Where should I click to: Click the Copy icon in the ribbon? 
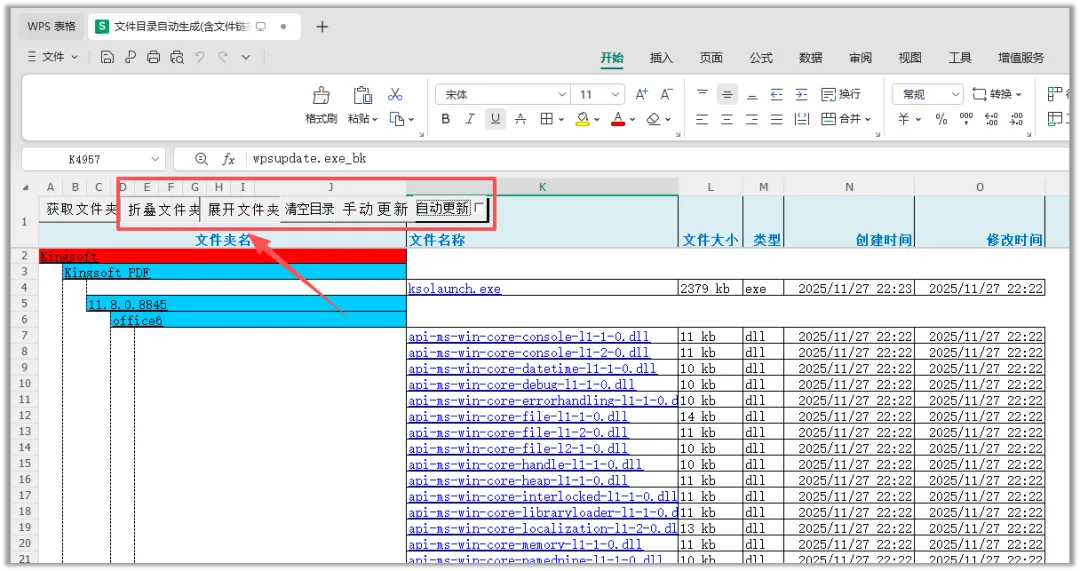tap(397, 119)
